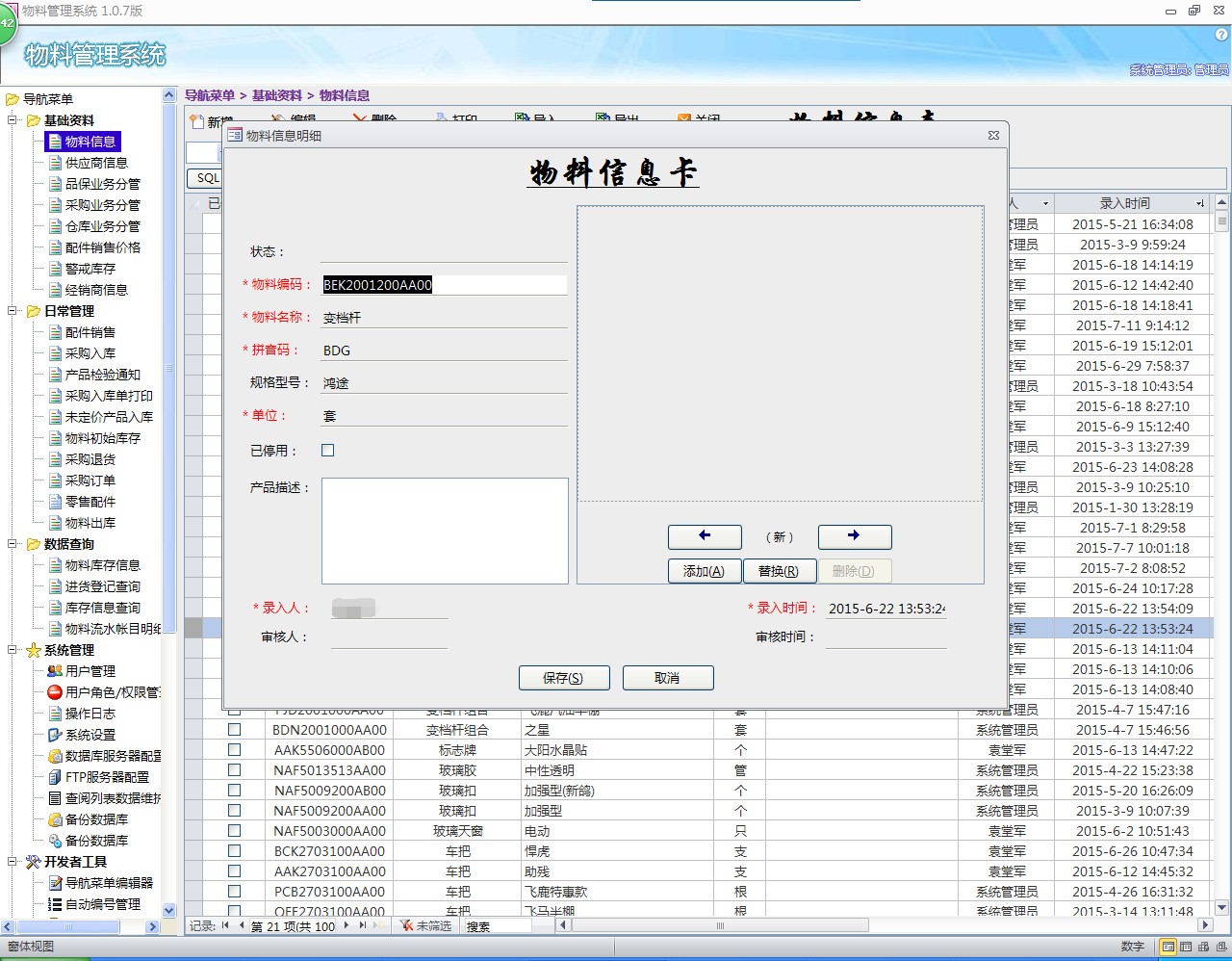Click the 经销商信息 document icon
Screen dimensions: 1232x961
(56, 290)
